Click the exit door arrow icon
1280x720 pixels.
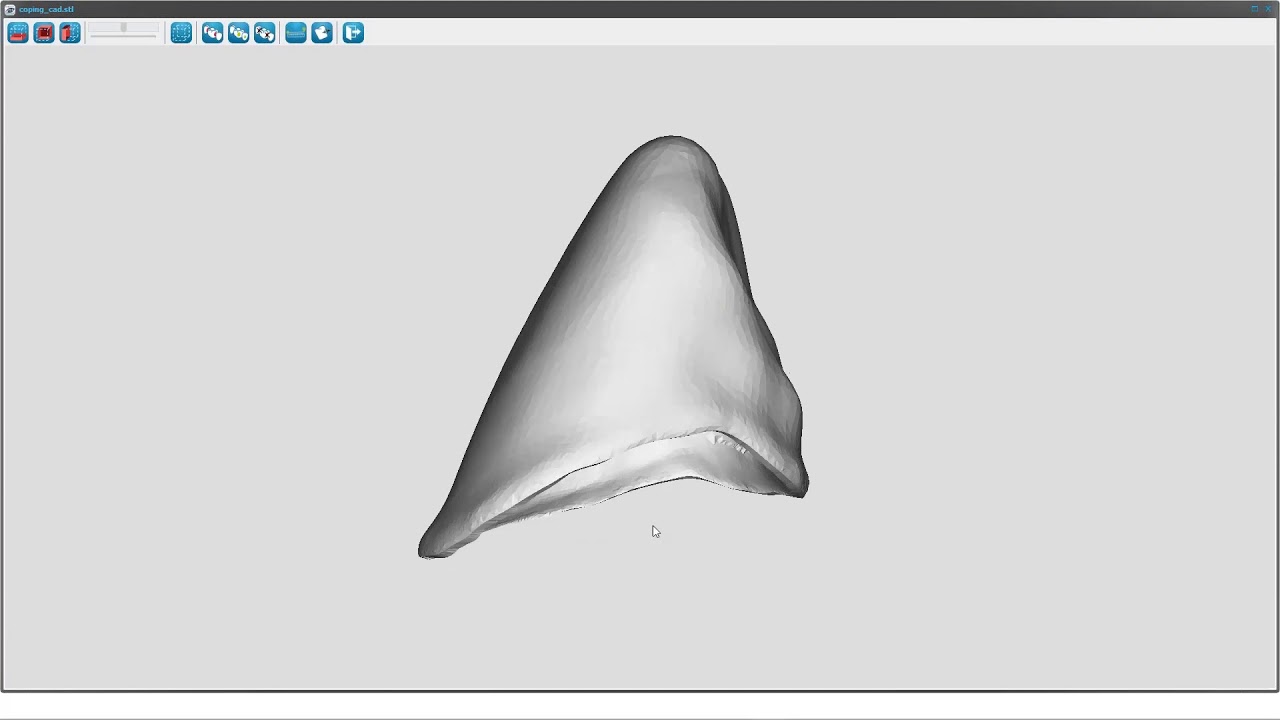coord(353,33)
